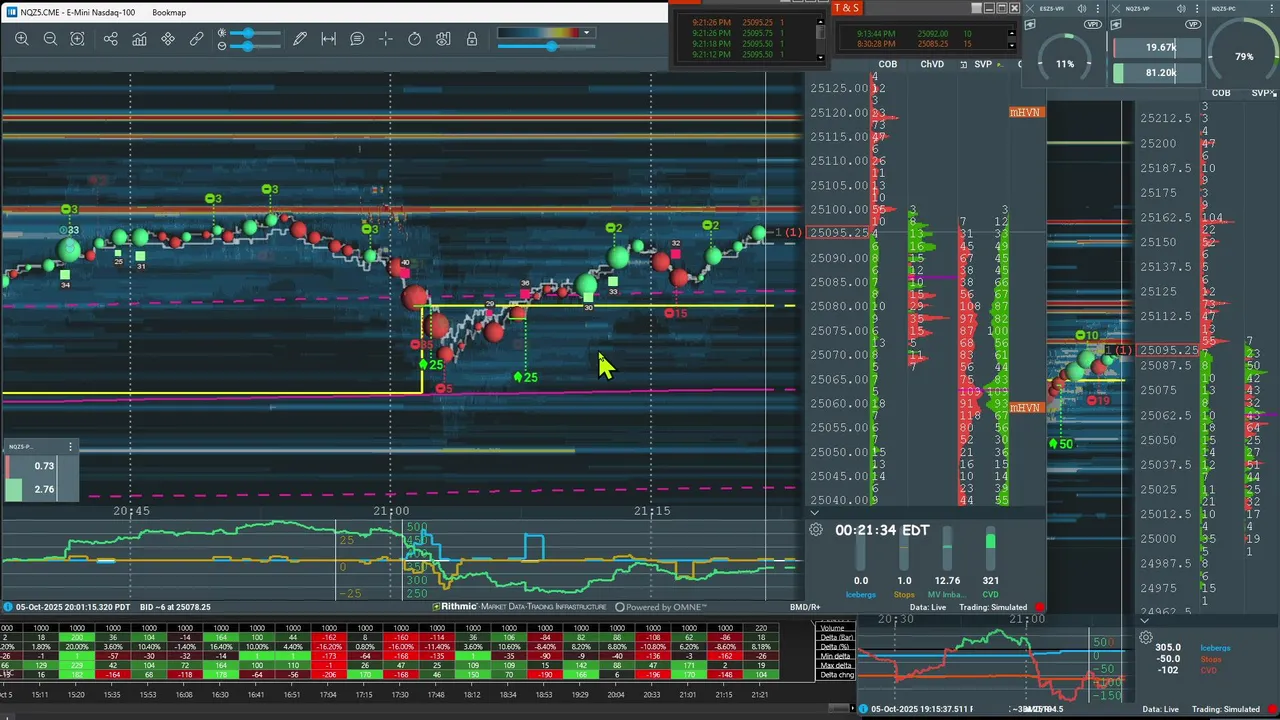Toggle the yellow Stops indicator under 1.0
The image size is (1280, 720).
click(904, 594)
